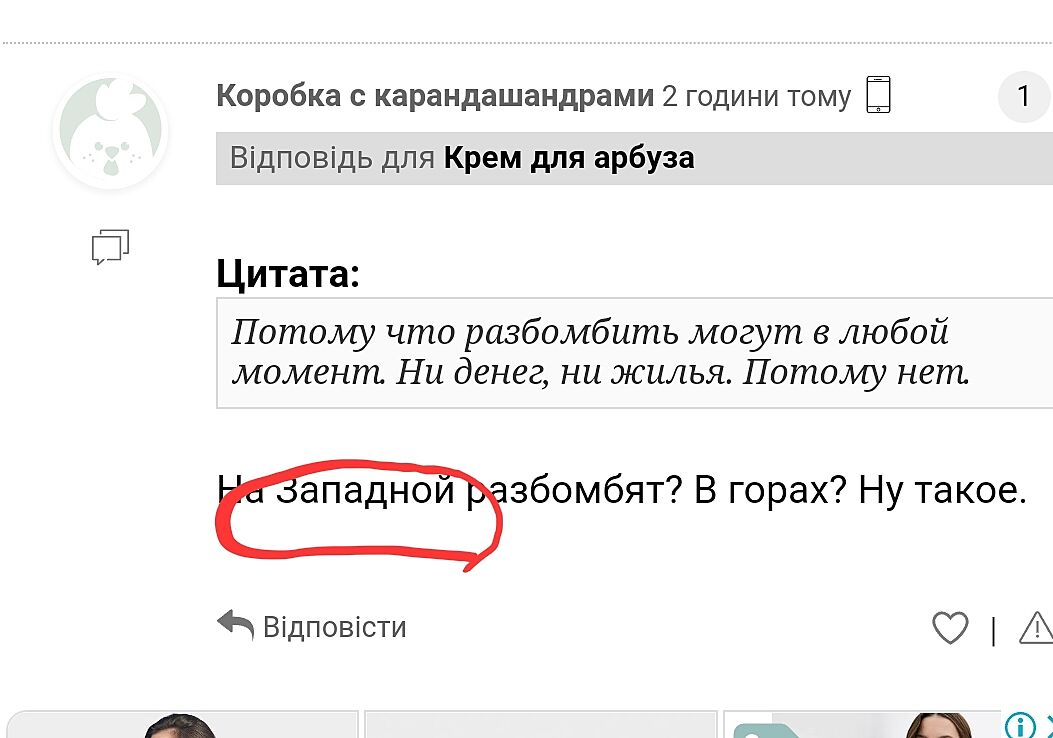Screen dimensions: 1053x738
Task: Click the Відповідь для reply header bar
Action: (634, 158)
